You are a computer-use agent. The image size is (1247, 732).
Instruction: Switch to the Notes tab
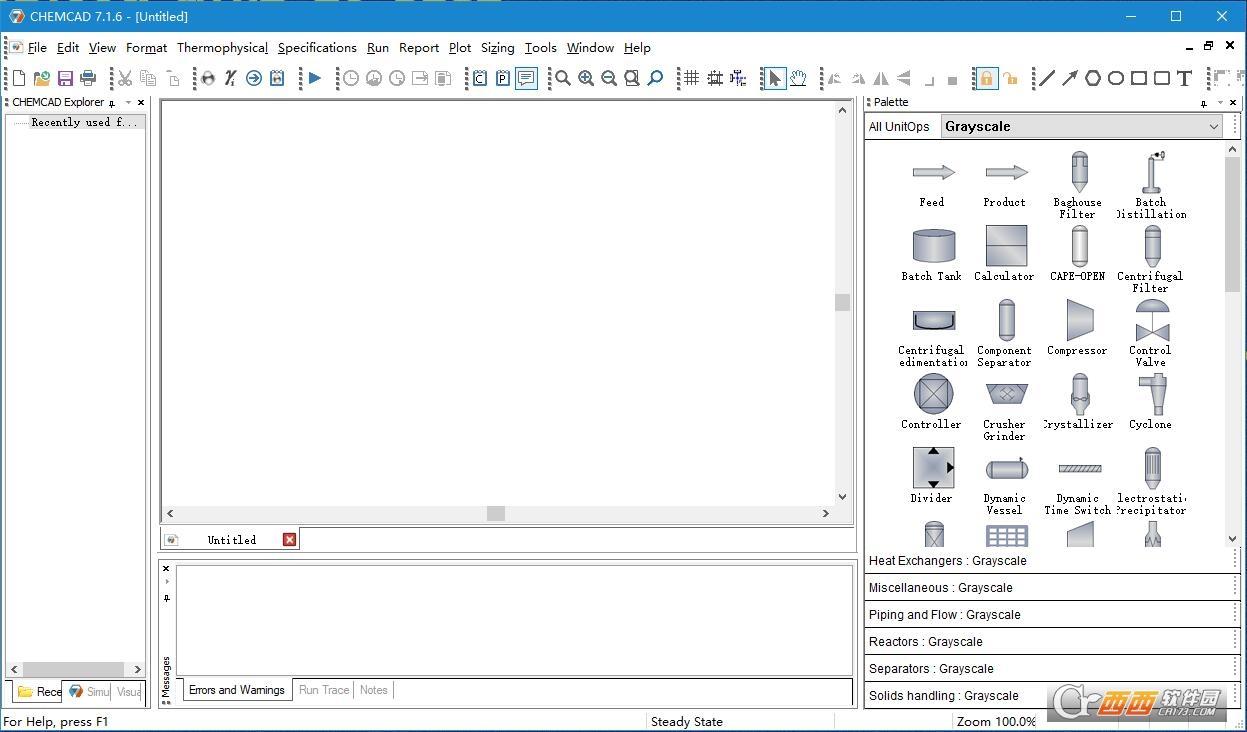coord(373,690)
